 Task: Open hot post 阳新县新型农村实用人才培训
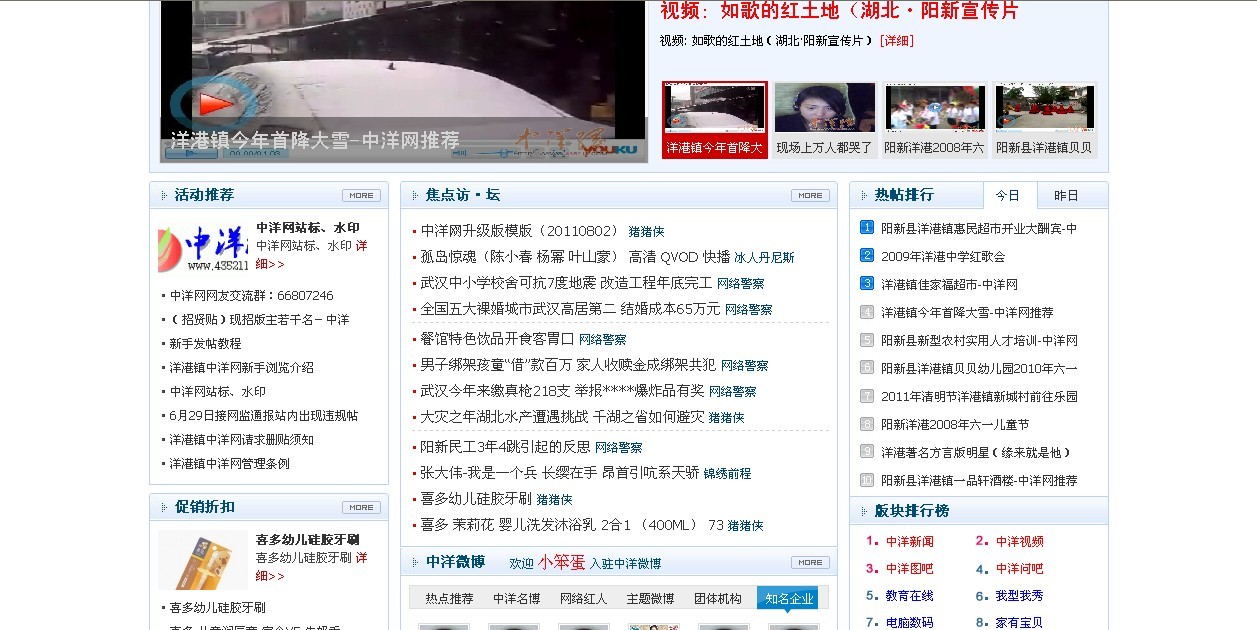pos(979,340)
